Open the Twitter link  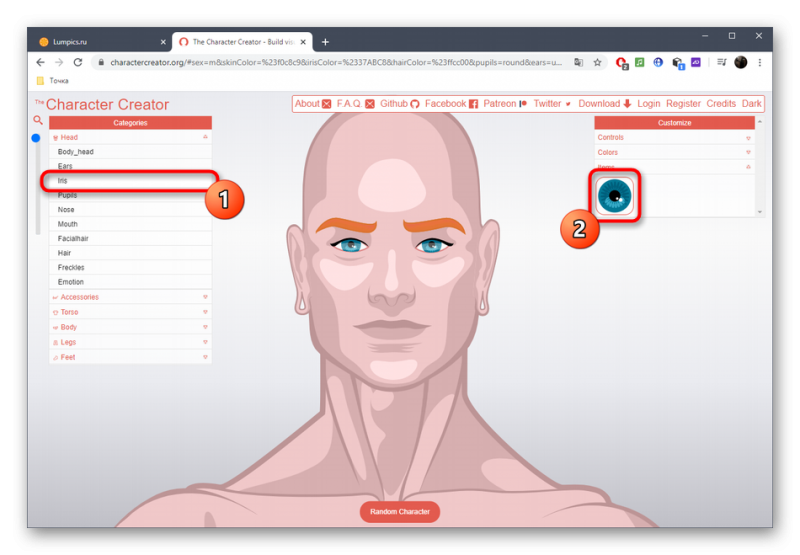552,104
